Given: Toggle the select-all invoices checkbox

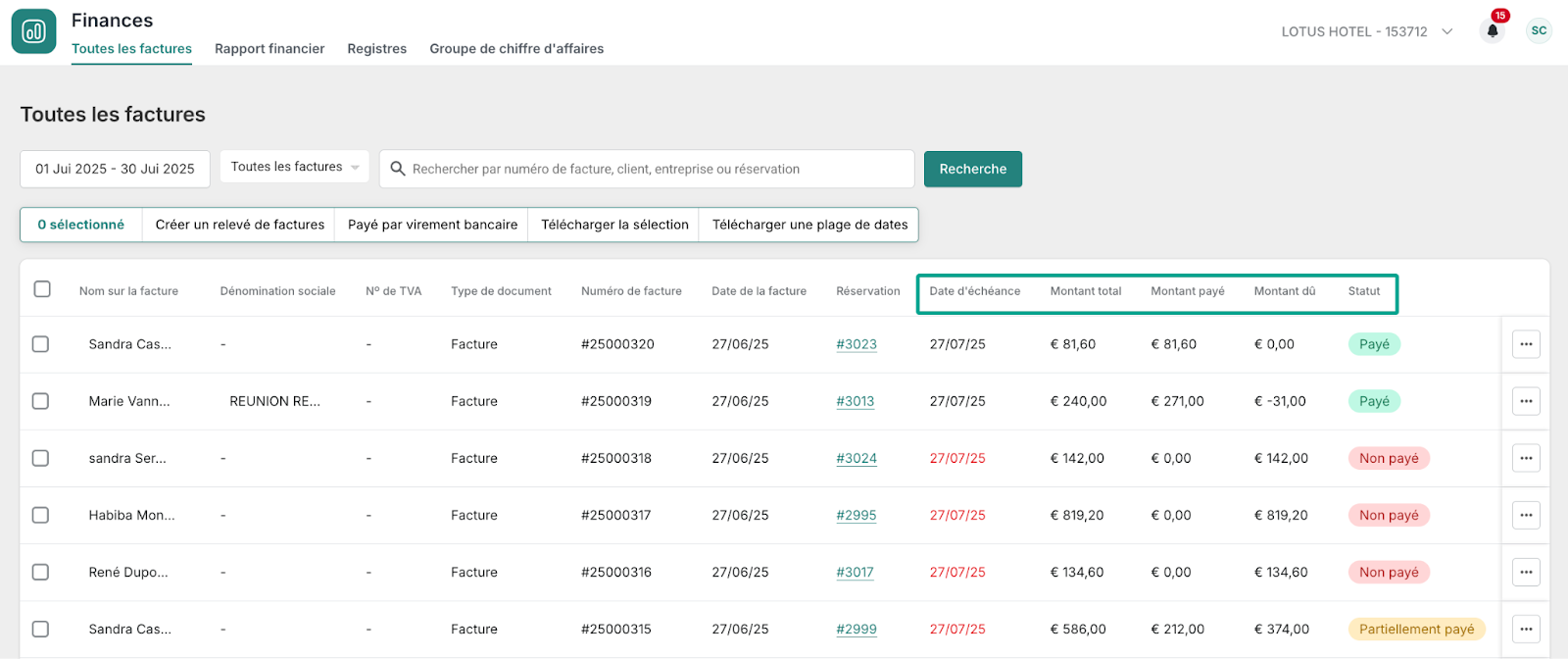Looking at the screenshot, I should 42,289.
